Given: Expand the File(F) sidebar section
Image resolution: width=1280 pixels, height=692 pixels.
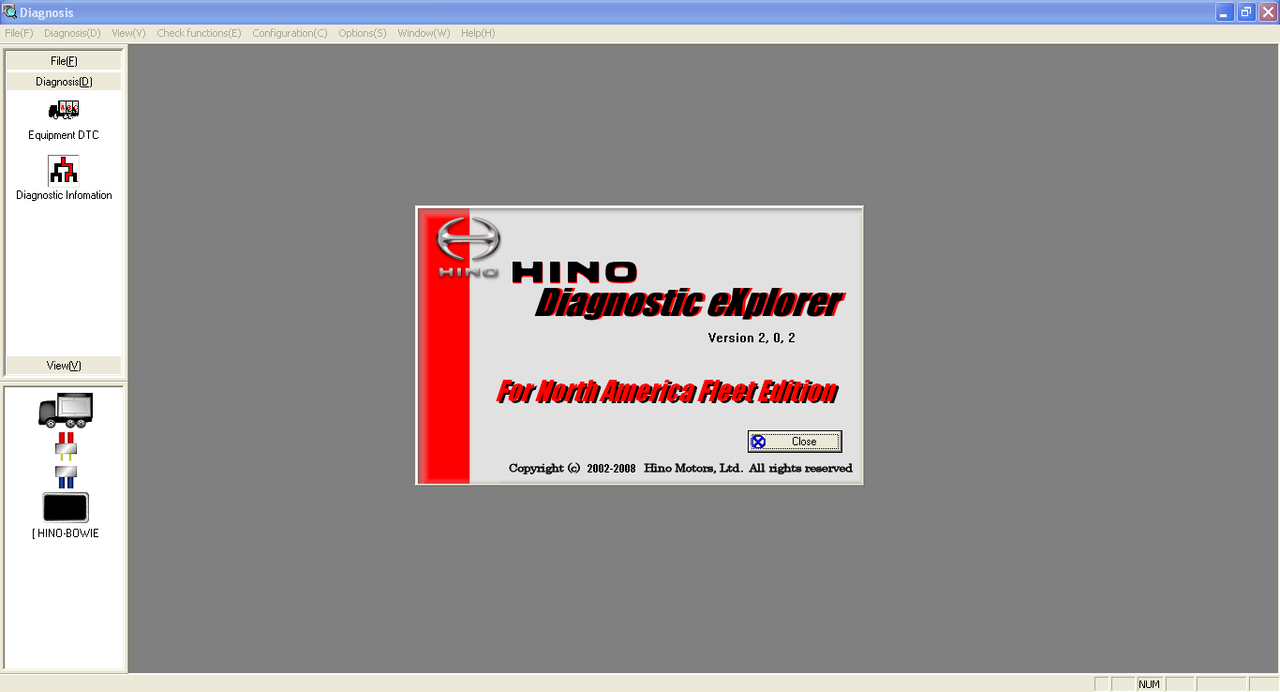Looking at the screenshot, I should point(64,61).
